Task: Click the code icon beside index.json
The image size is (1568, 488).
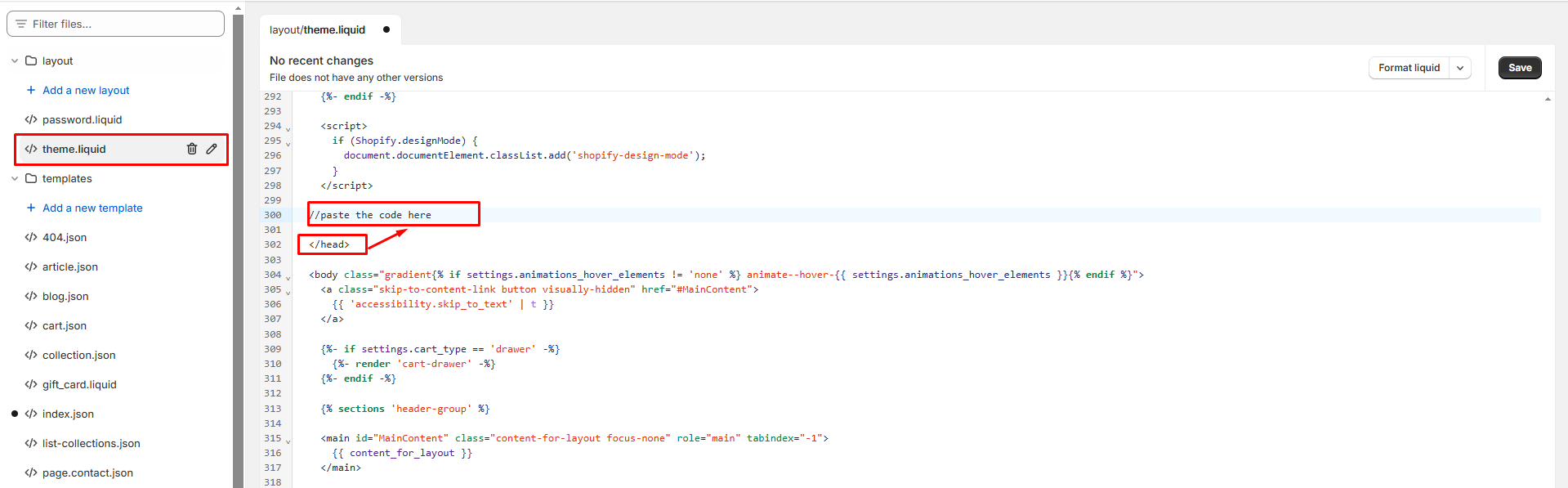Action: pyautogui.click(x=31, y=414)
